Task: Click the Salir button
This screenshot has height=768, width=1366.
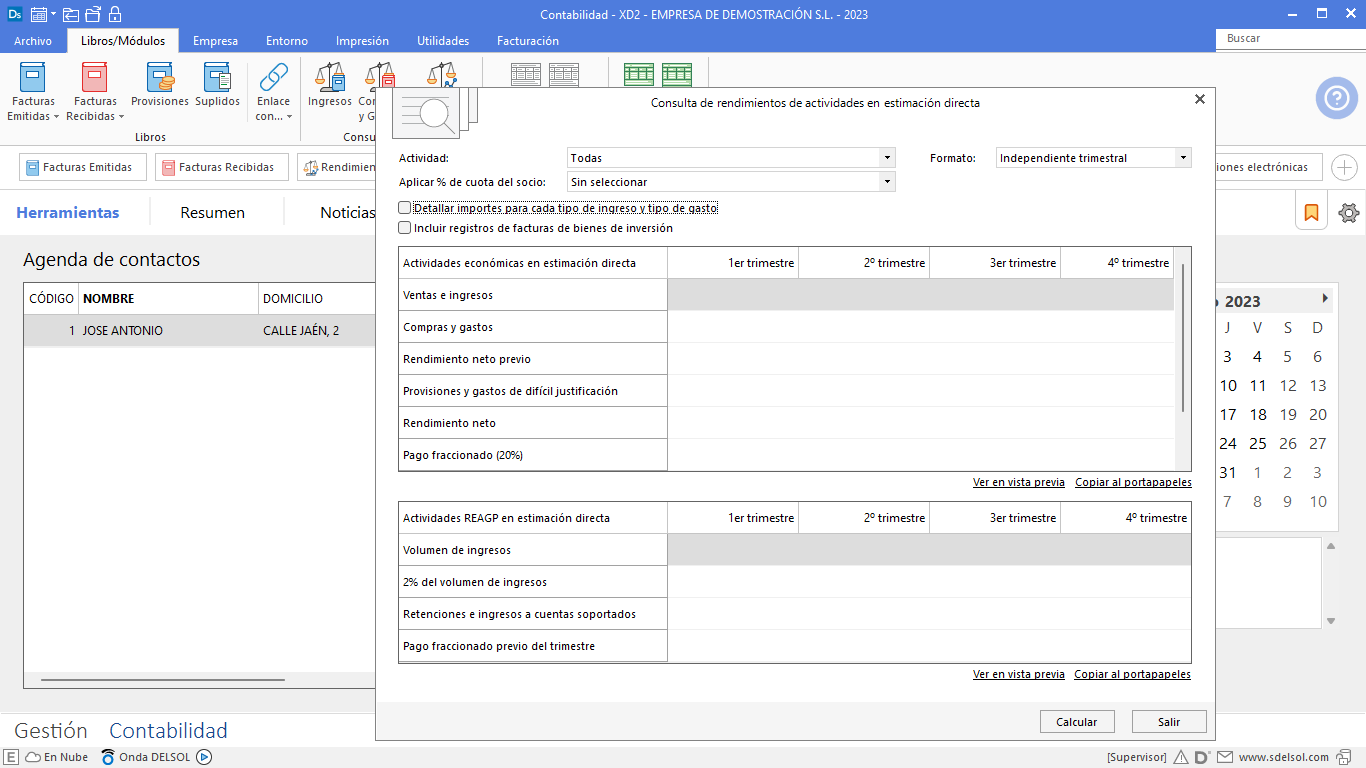Action: [1168, 722]
